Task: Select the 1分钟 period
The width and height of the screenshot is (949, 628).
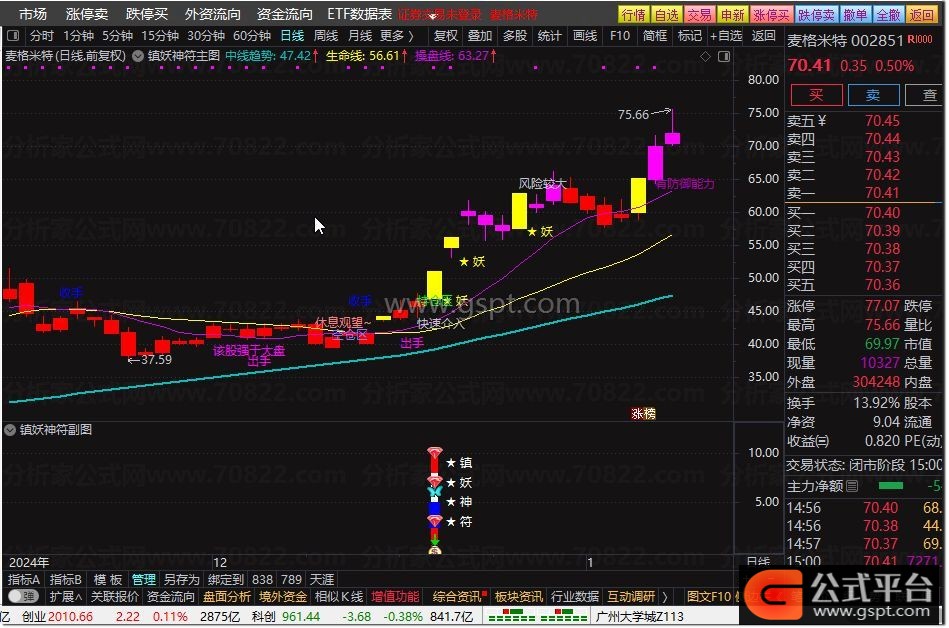Action: [x=77, y=36]
